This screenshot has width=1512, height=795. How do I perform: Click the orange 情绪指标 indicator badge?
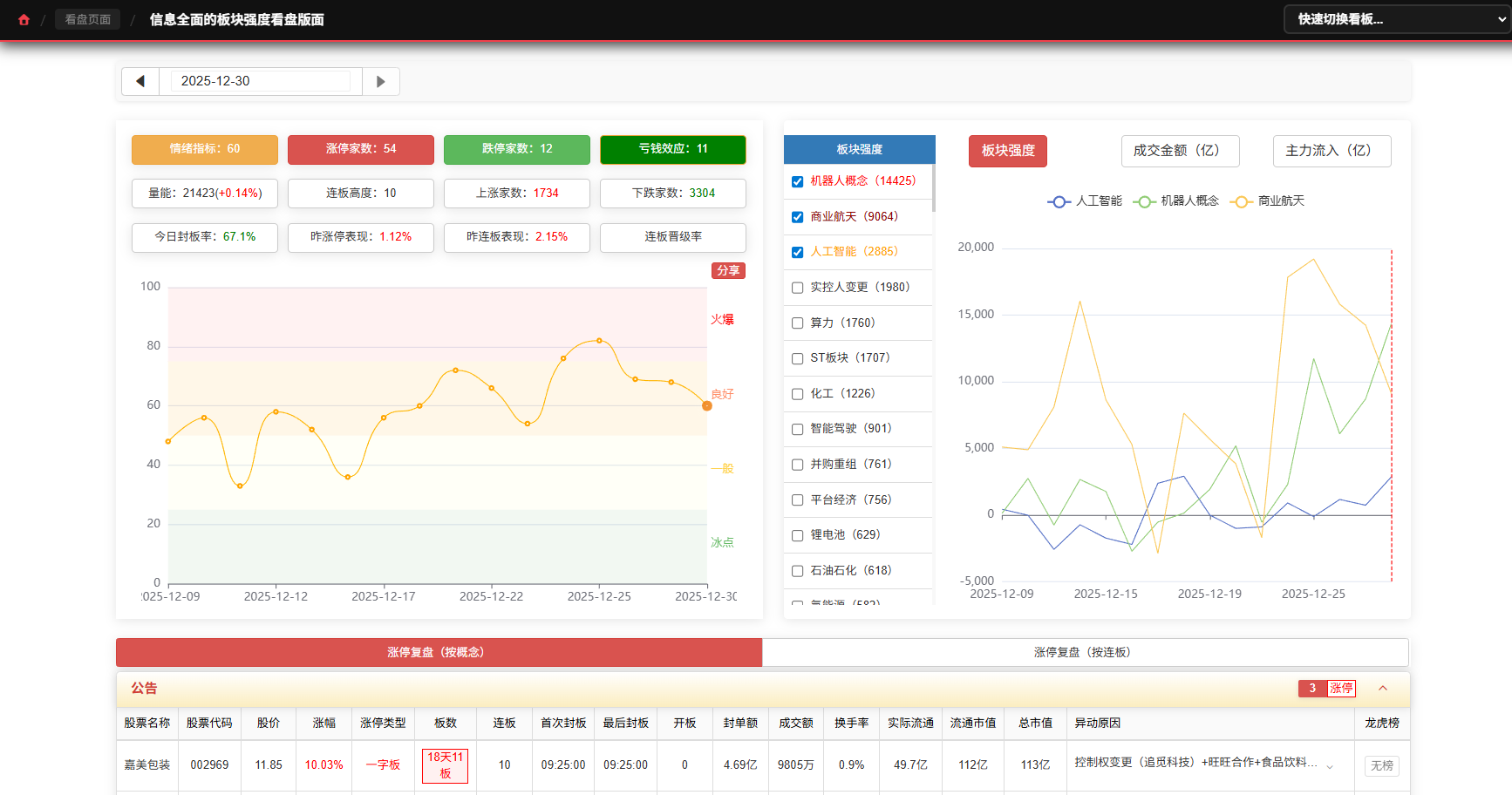[x=204, y=149]
